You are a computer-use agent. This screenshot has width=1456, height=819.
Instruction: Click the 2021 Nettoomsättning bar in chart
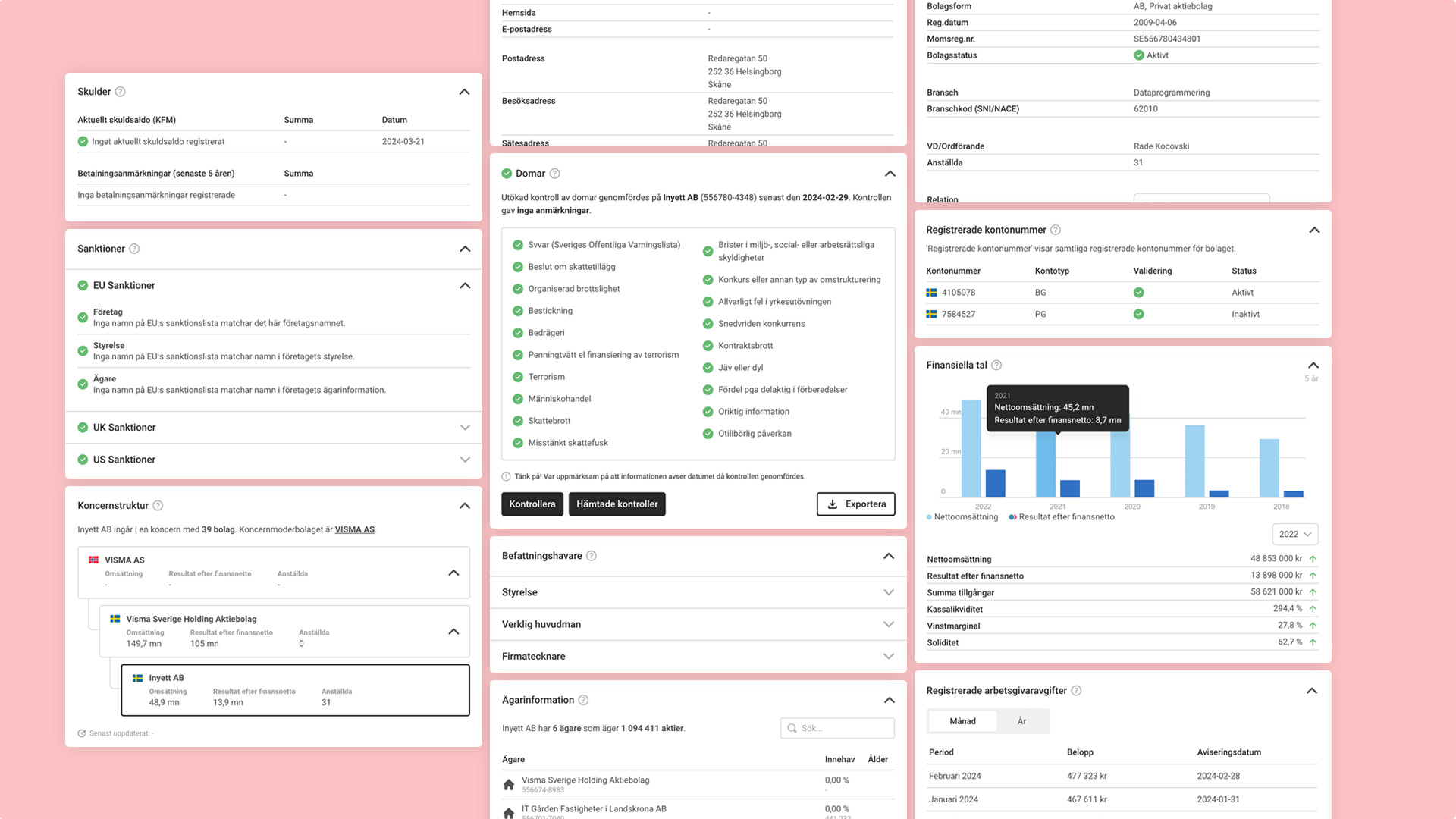pos(1045,464)
